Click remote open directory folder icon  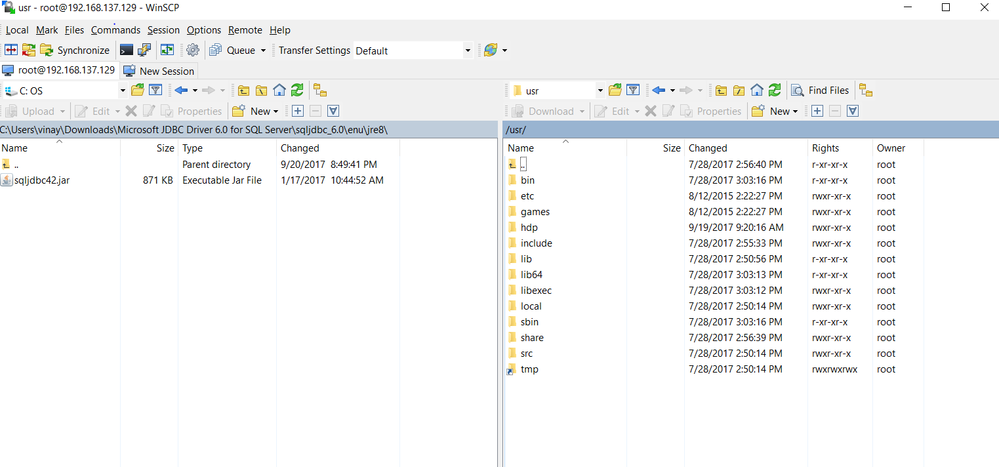coord(615,90)
